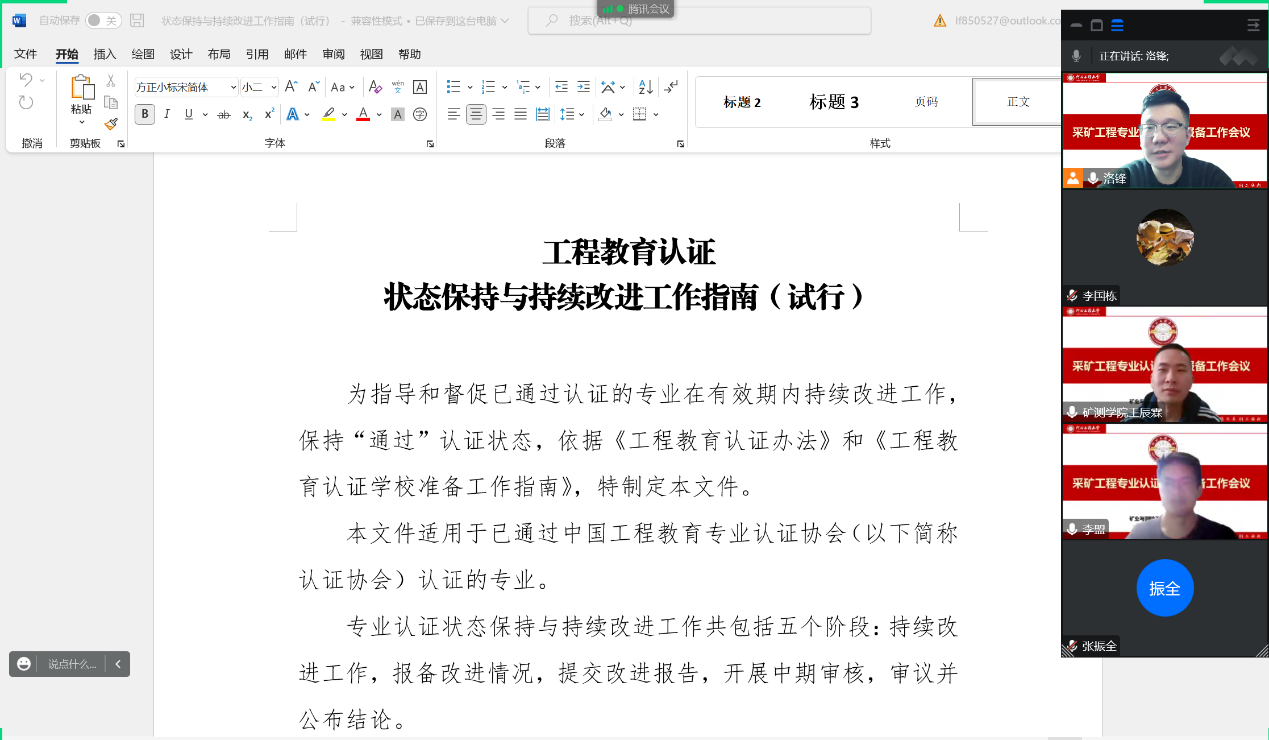Click the Character Shading gray 'A' icon
The height and width of the screenshot is (740, 1269).
[x=397, y=114]
